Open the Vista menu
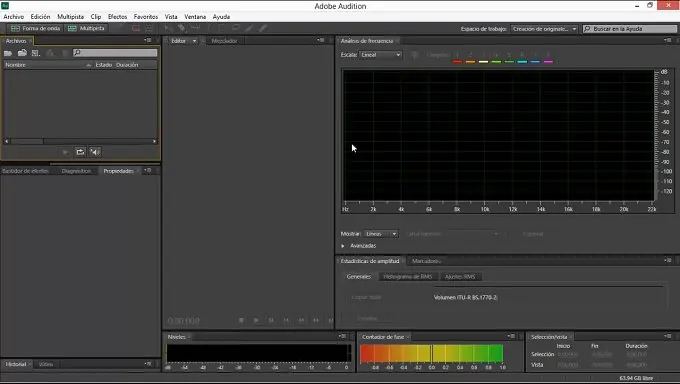The image size is (680, 384). pos(171,16)
